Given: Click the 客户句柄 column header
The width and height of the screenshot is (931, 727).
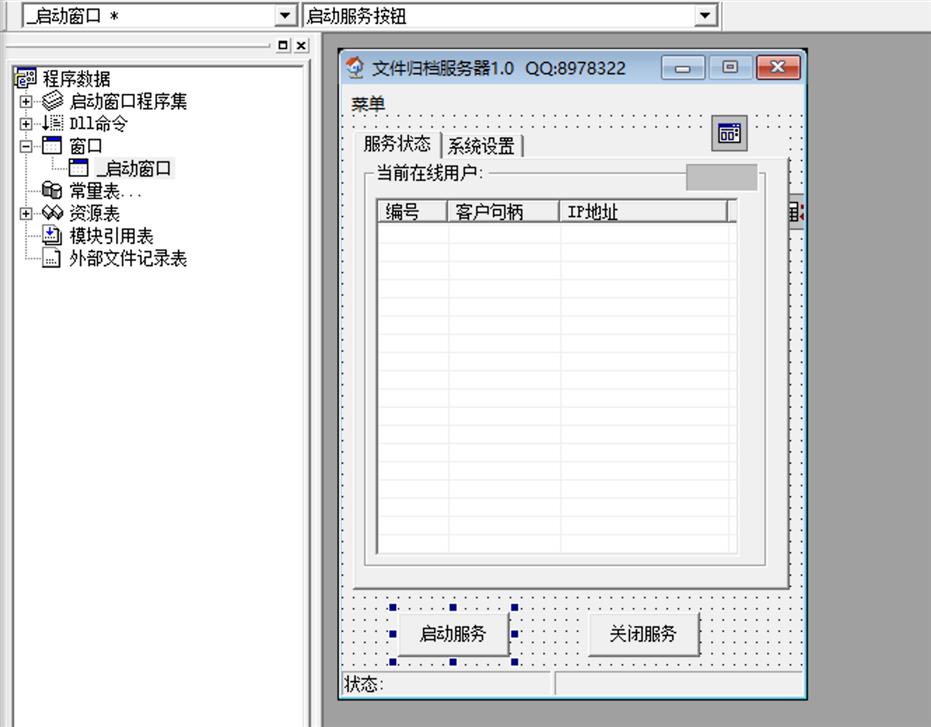Looking at the screenshot, I should click(503, 211).
